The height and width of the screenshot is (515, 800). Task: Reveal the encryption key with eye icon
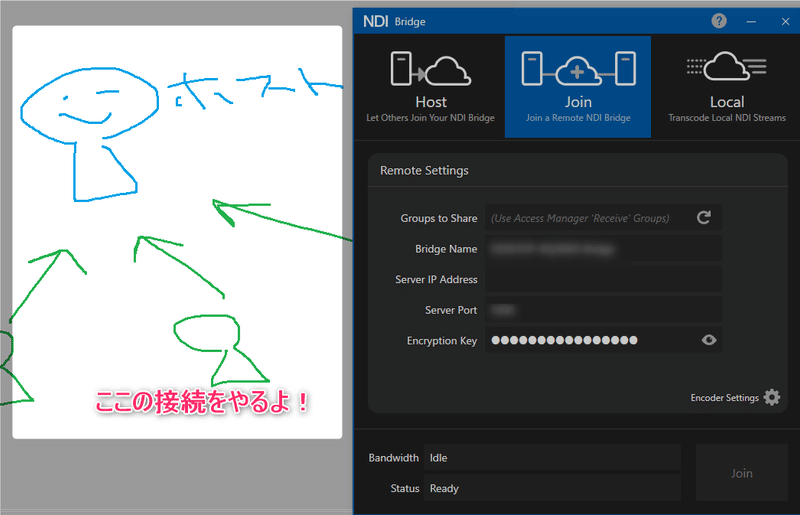tap(709, 340)
